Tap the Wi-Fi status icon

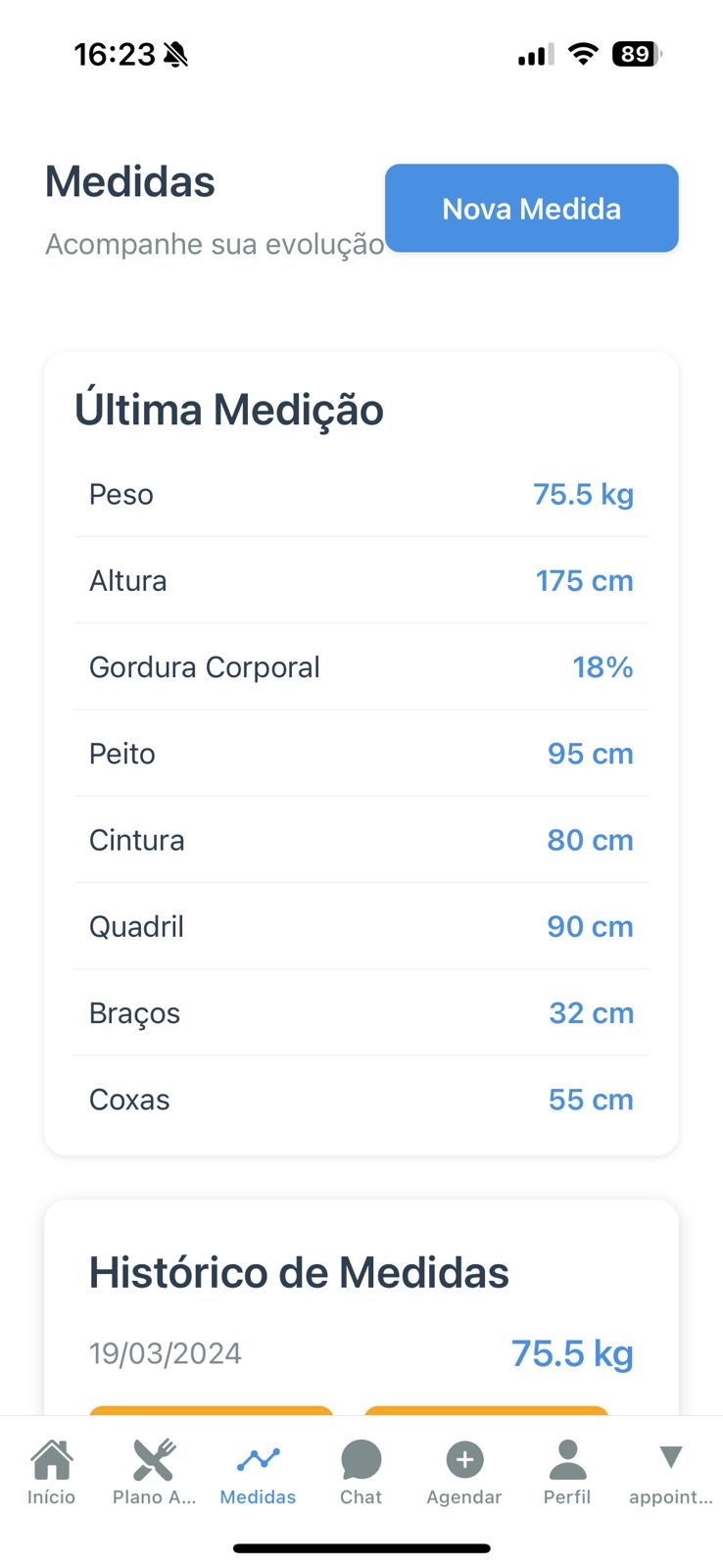coord(583,54)
